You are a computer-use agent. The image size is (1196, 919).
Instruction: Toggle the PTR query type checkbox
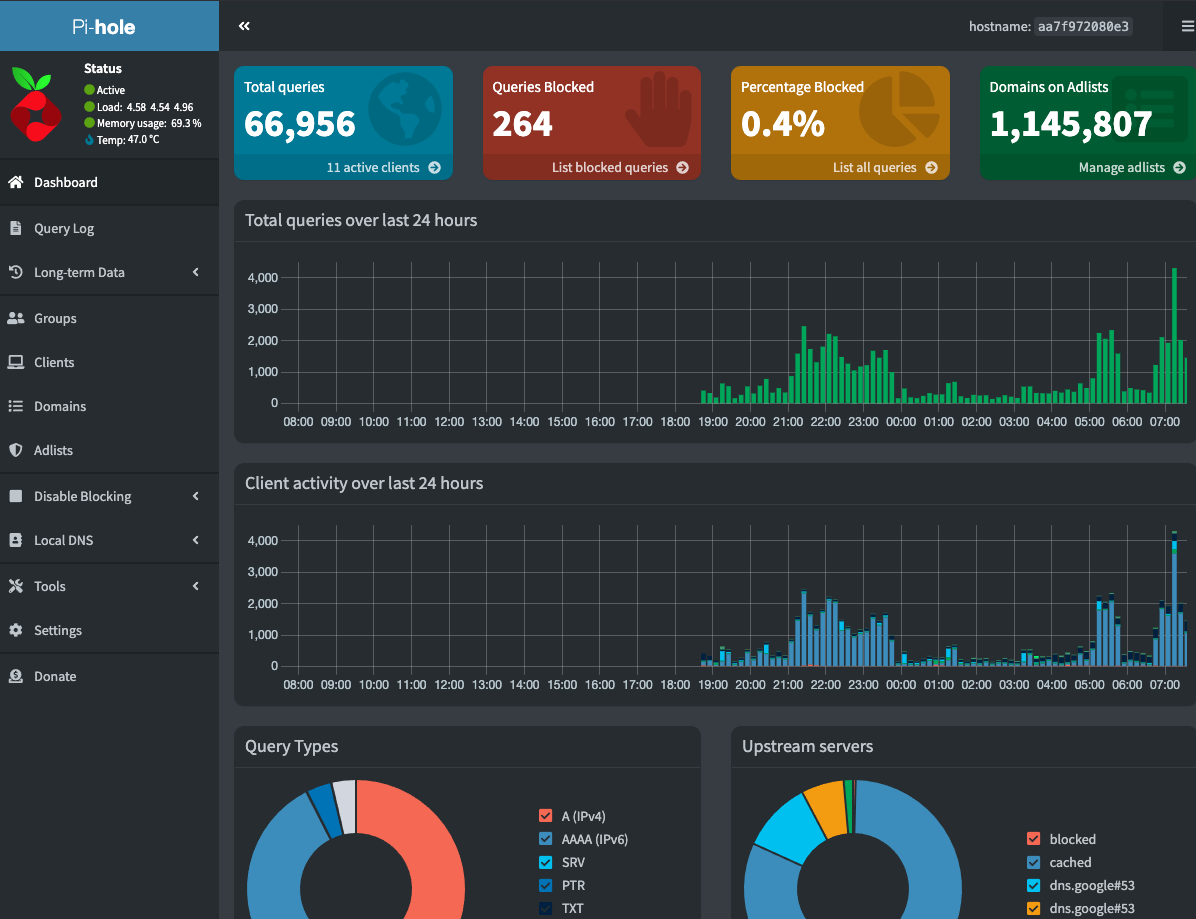coord(545,885)
